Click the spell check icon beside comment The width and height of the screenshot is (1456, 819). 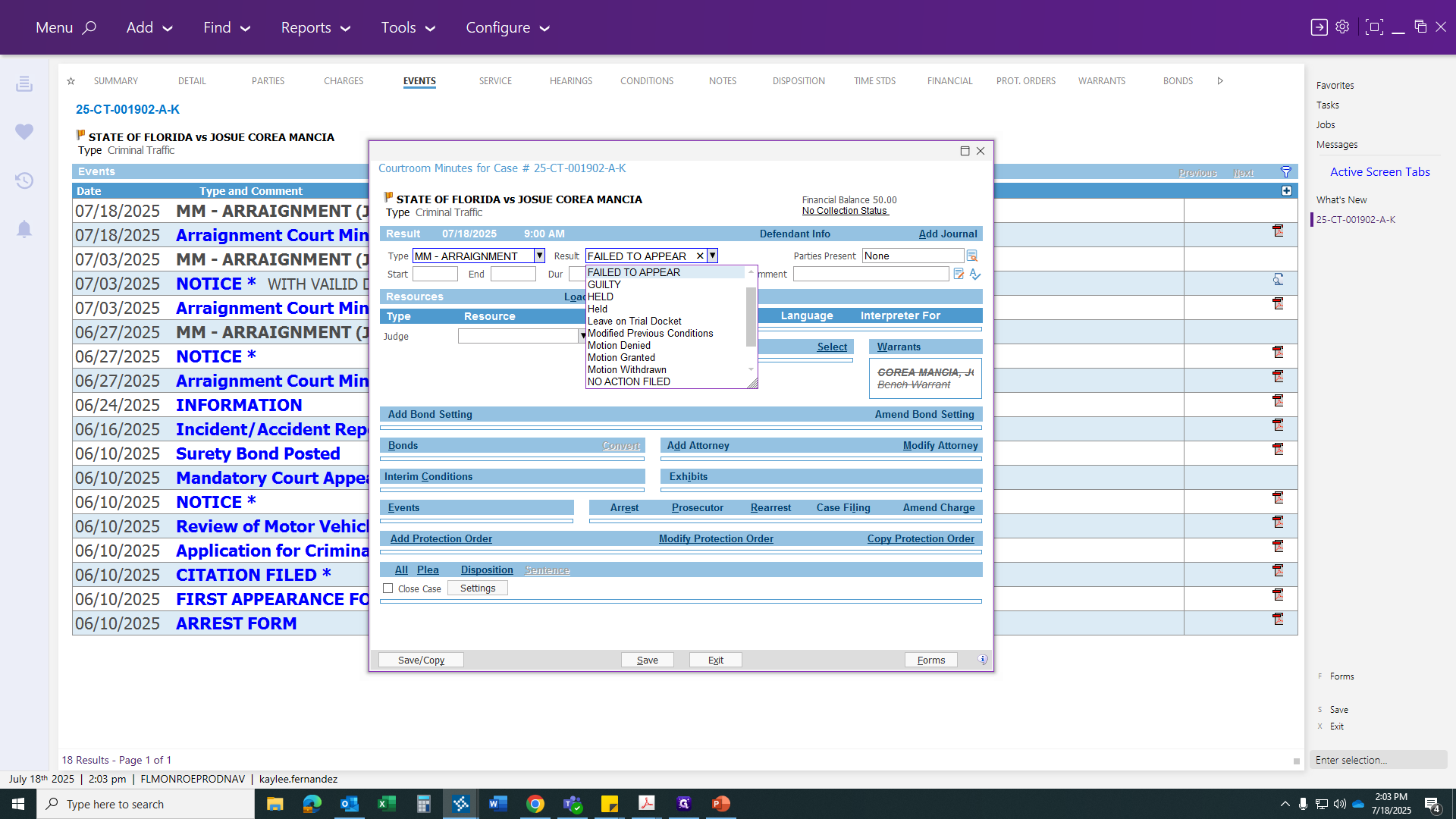tap(975, 274)
